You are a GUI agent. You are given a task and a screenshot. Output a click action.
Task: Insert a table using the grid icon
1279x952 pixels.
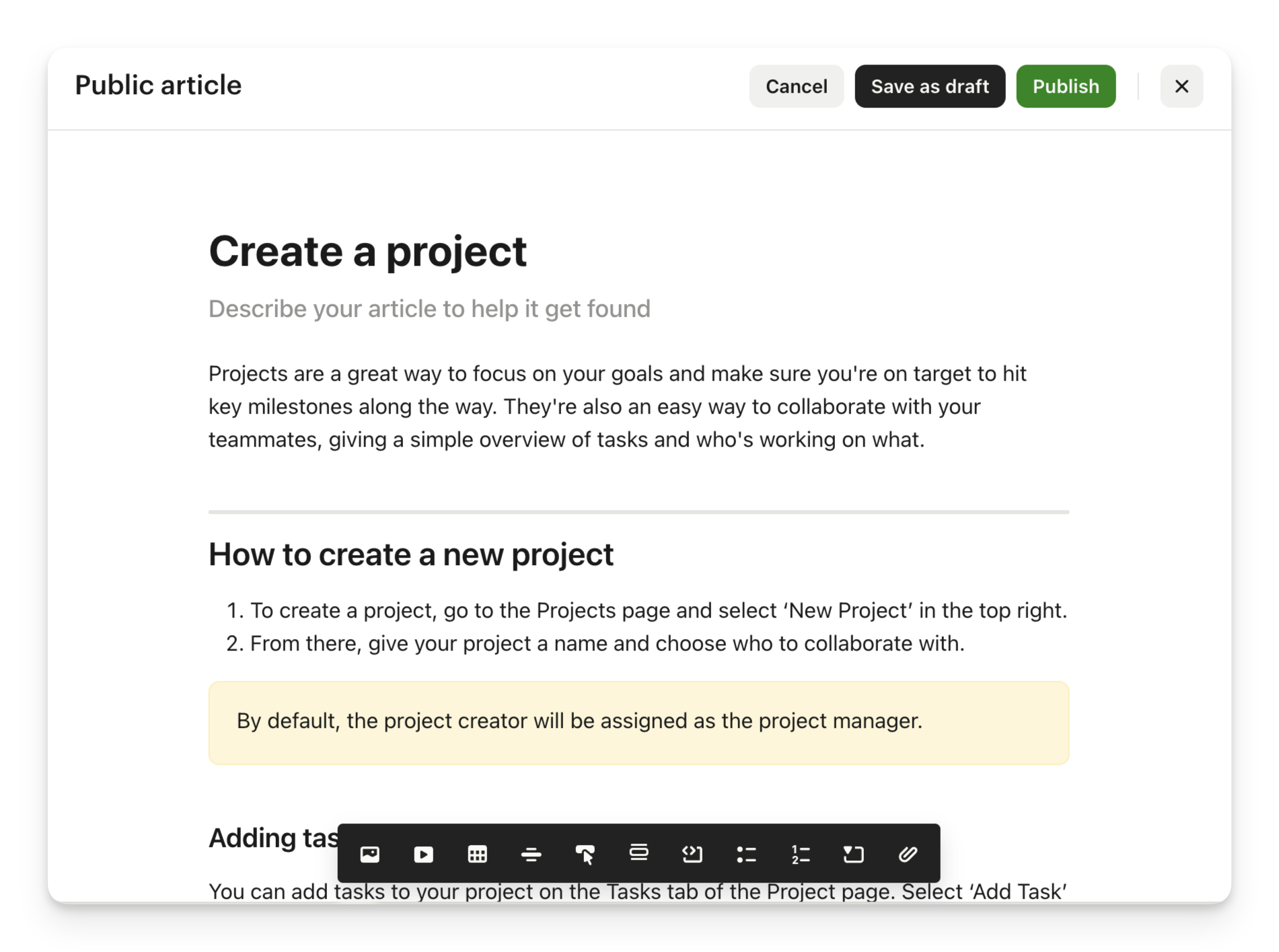pos(477,854)
